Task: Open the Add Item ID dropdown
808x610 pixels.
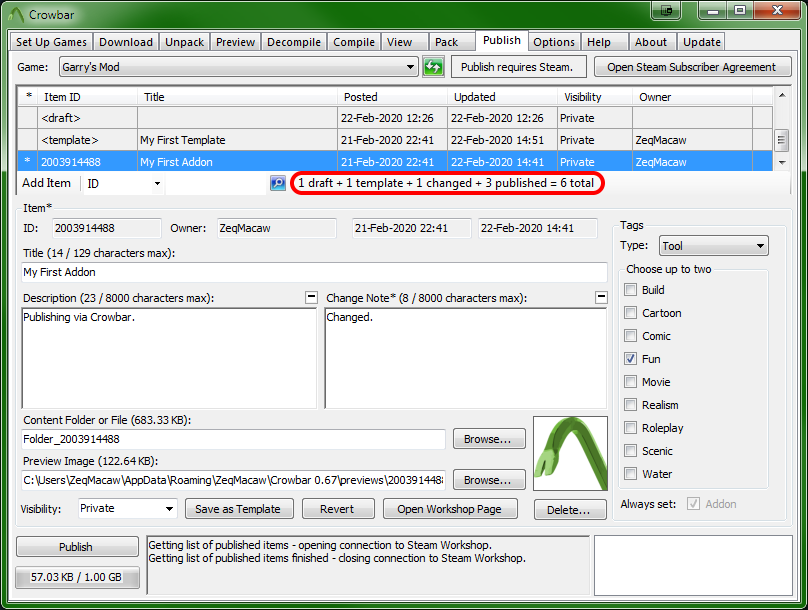Action: pos(123,183)
